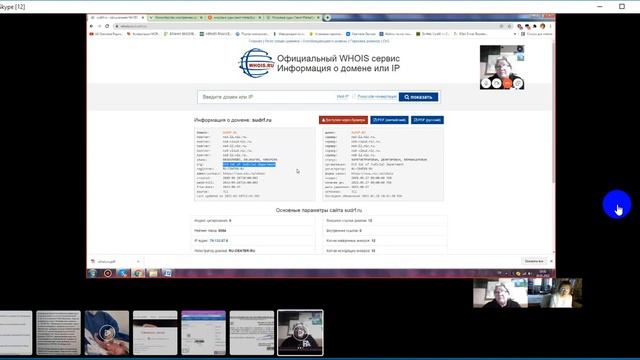Go forward in the shared browser
The height and width of the screenshot is (360, 640).
[99, 26]
